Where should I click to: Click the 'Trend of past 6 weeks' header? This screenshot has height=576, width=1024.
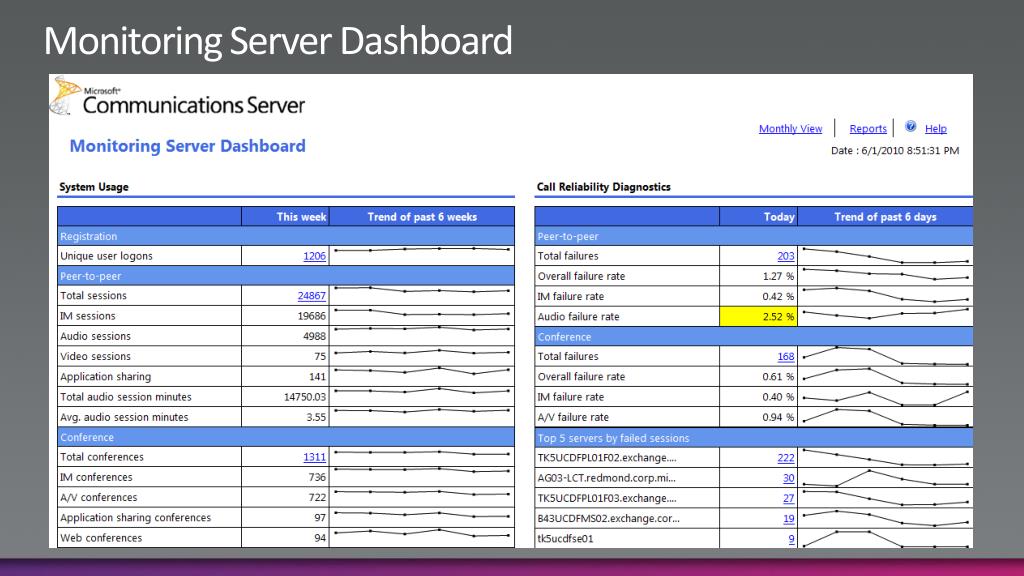point(422,217)
